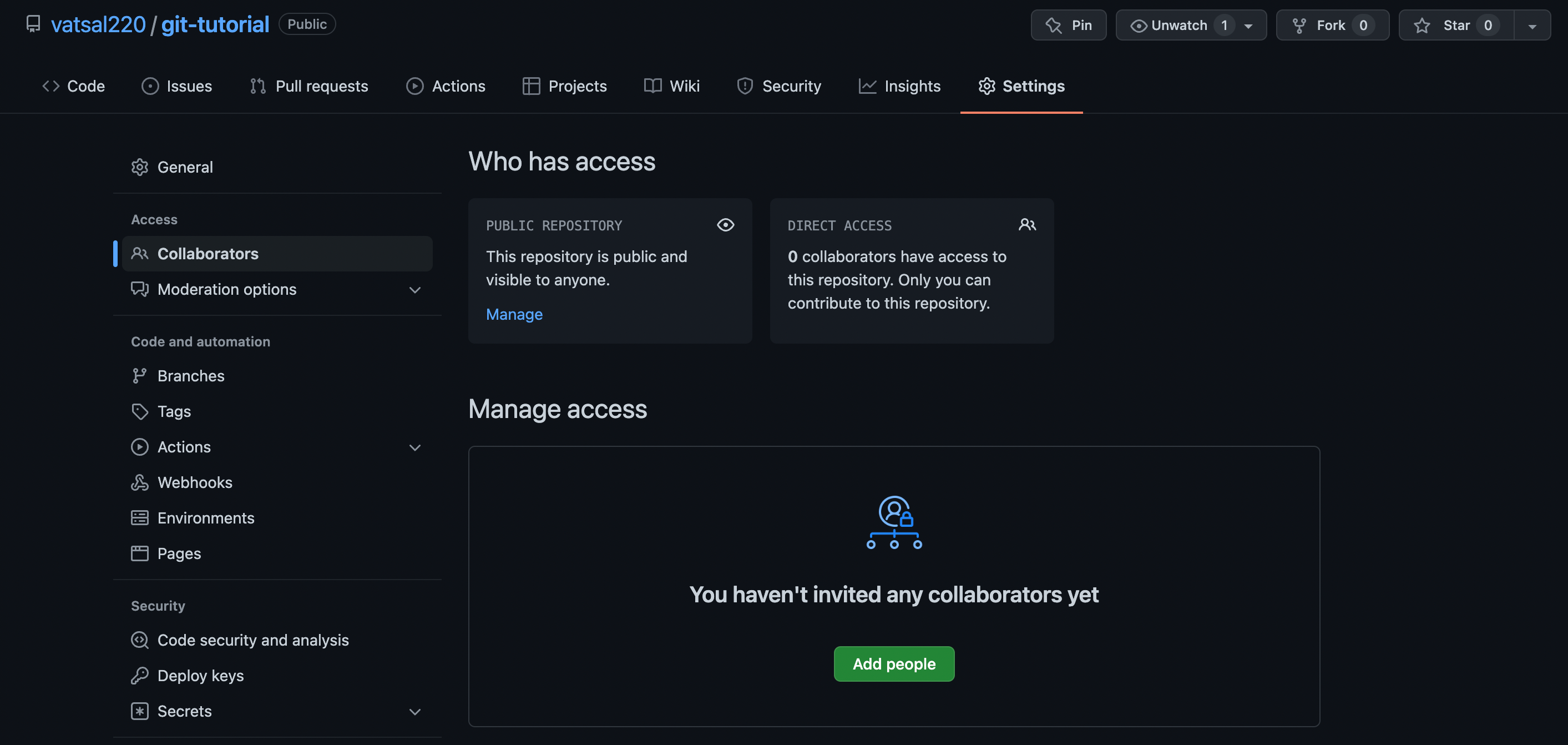View the Insights tab
This screenshot has width=1568, height=745.
899,86
